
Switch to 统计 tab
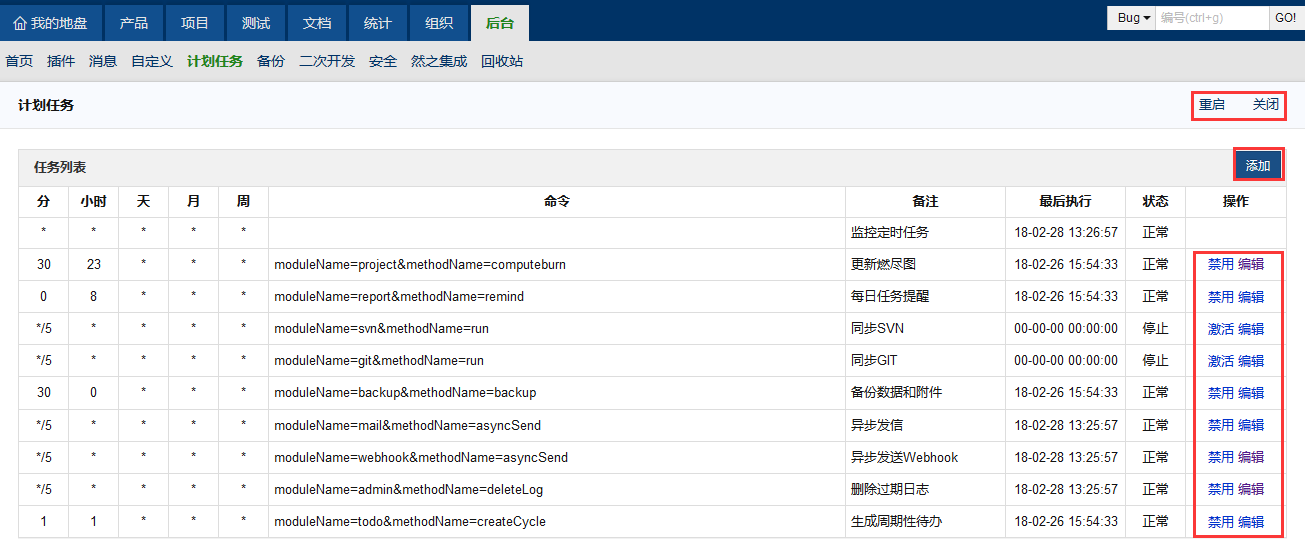(x=378, y=23)
